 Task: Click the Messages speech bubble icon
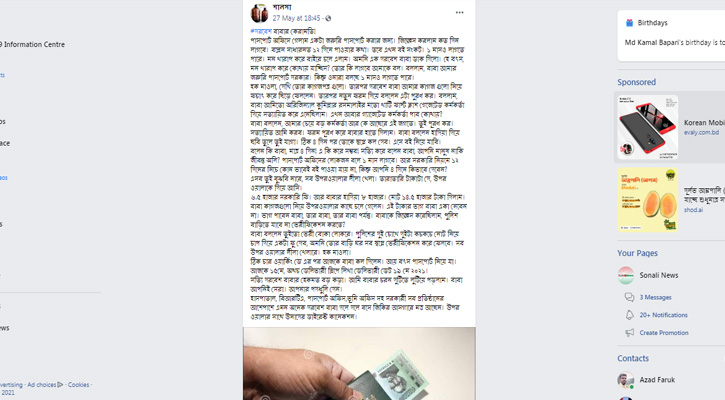pyautogui.click(x=629, y=297)
